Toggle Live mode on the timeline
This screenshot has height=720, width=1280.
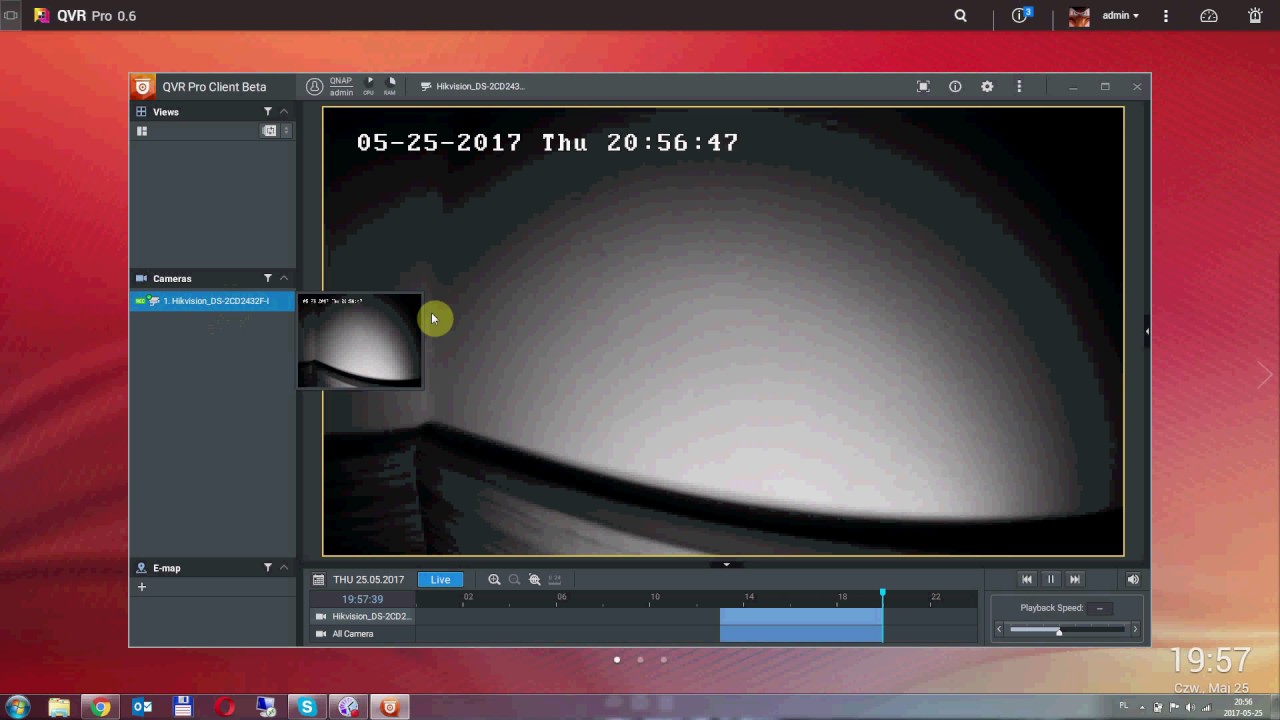(440, 579)
